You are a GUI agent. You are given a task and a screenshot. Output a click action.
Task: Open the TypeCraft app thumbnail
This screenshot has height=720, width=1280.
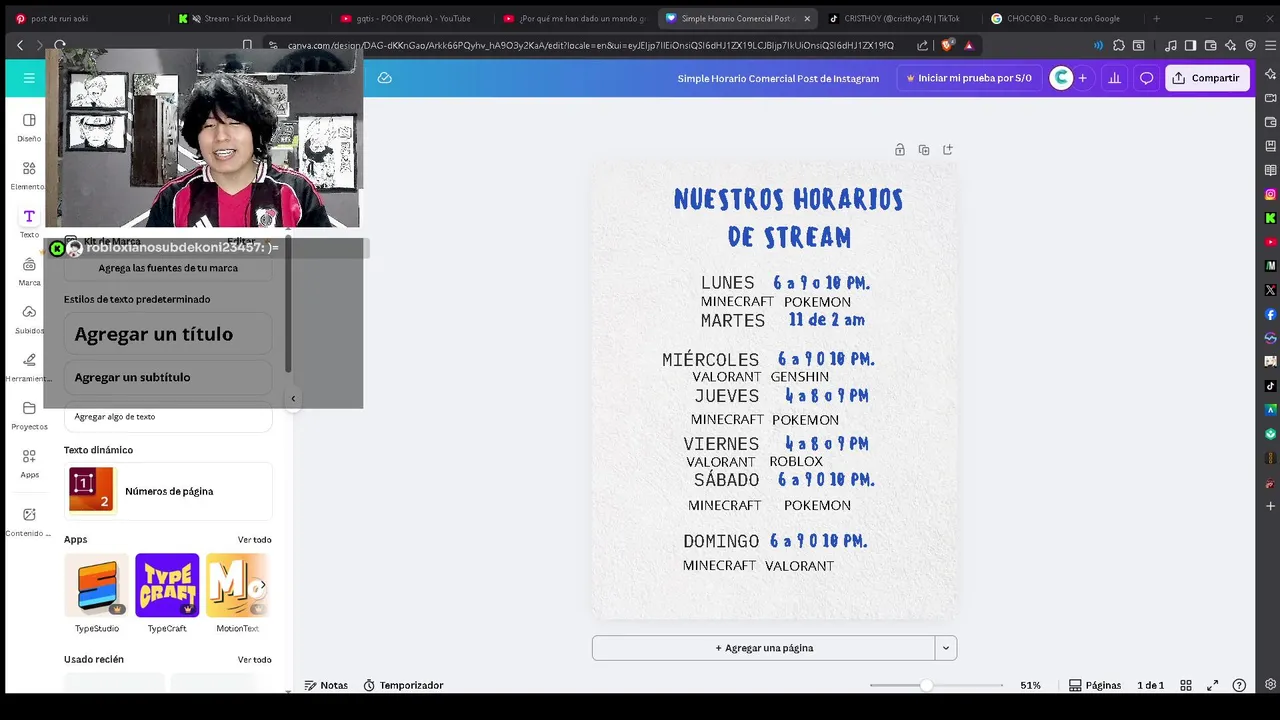(x=167, y=585)
